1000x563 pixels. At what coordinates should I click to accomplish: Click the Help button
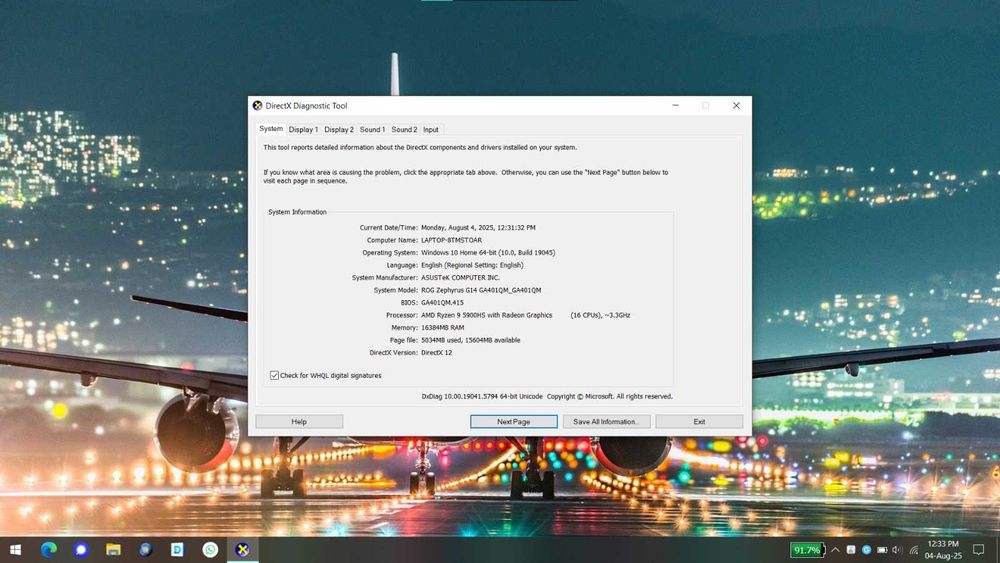click(299, 421)
